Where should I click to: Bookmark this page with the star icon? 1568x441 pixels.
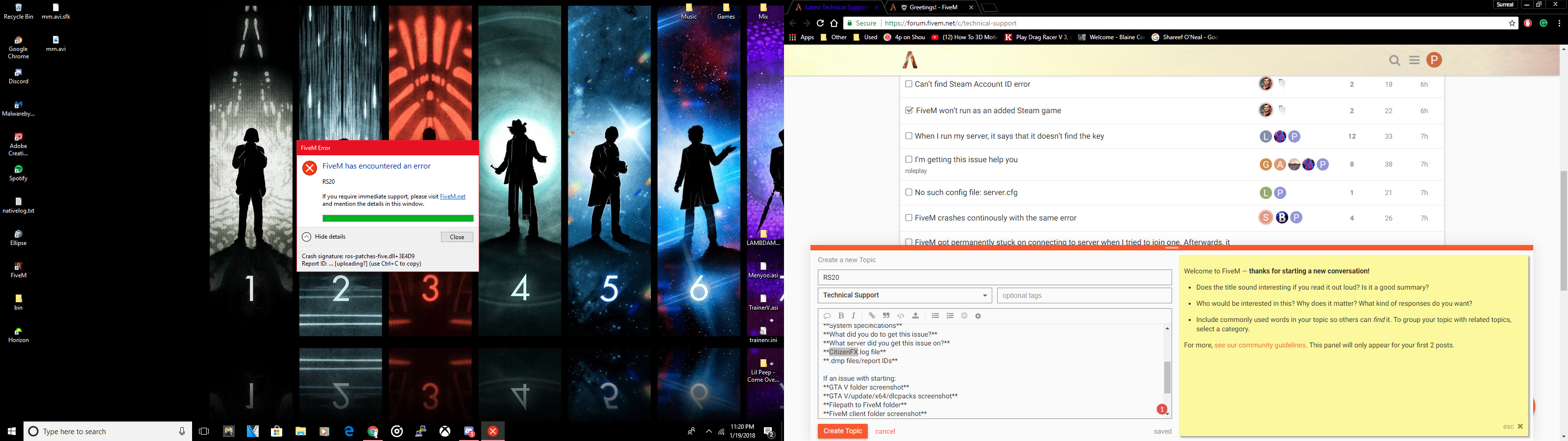(1512, 23)
